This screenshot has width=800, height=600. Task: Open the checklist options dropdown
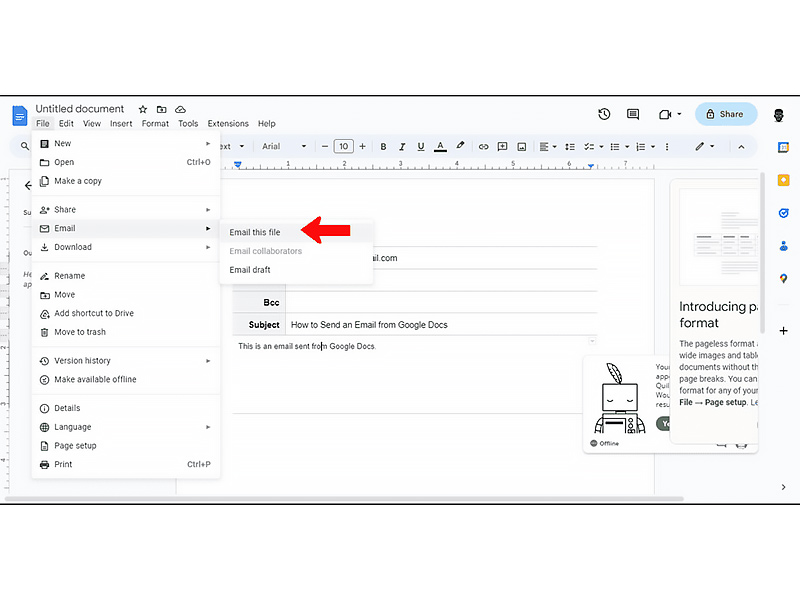(602, 147)
